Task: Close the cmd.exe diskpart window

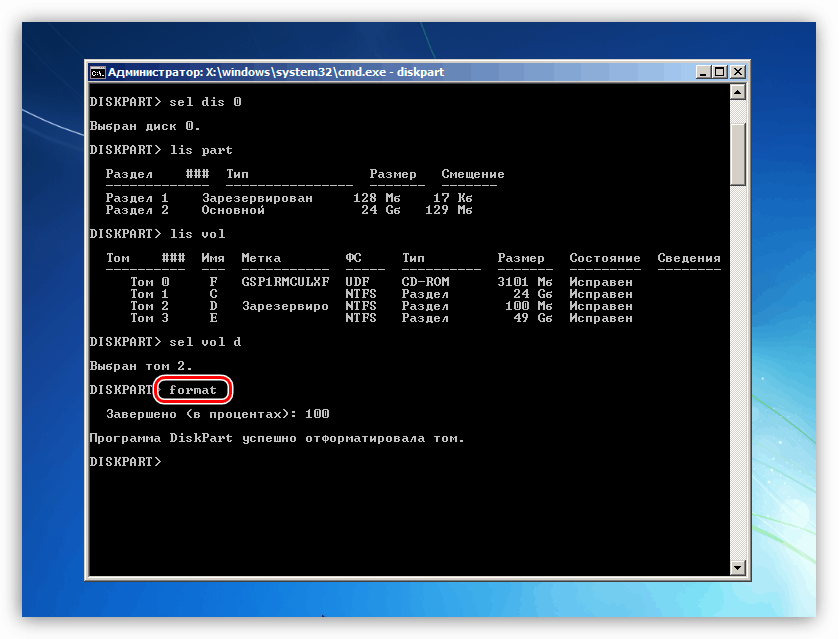Action: (738, 72)
